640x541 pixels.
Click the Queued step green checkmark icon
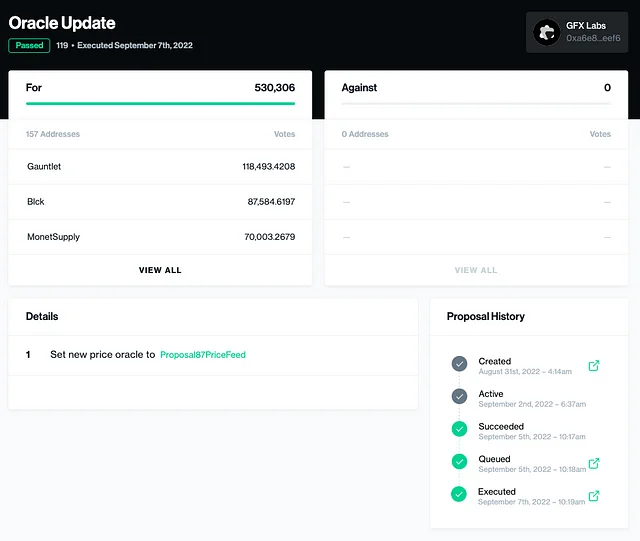[459, 462]
